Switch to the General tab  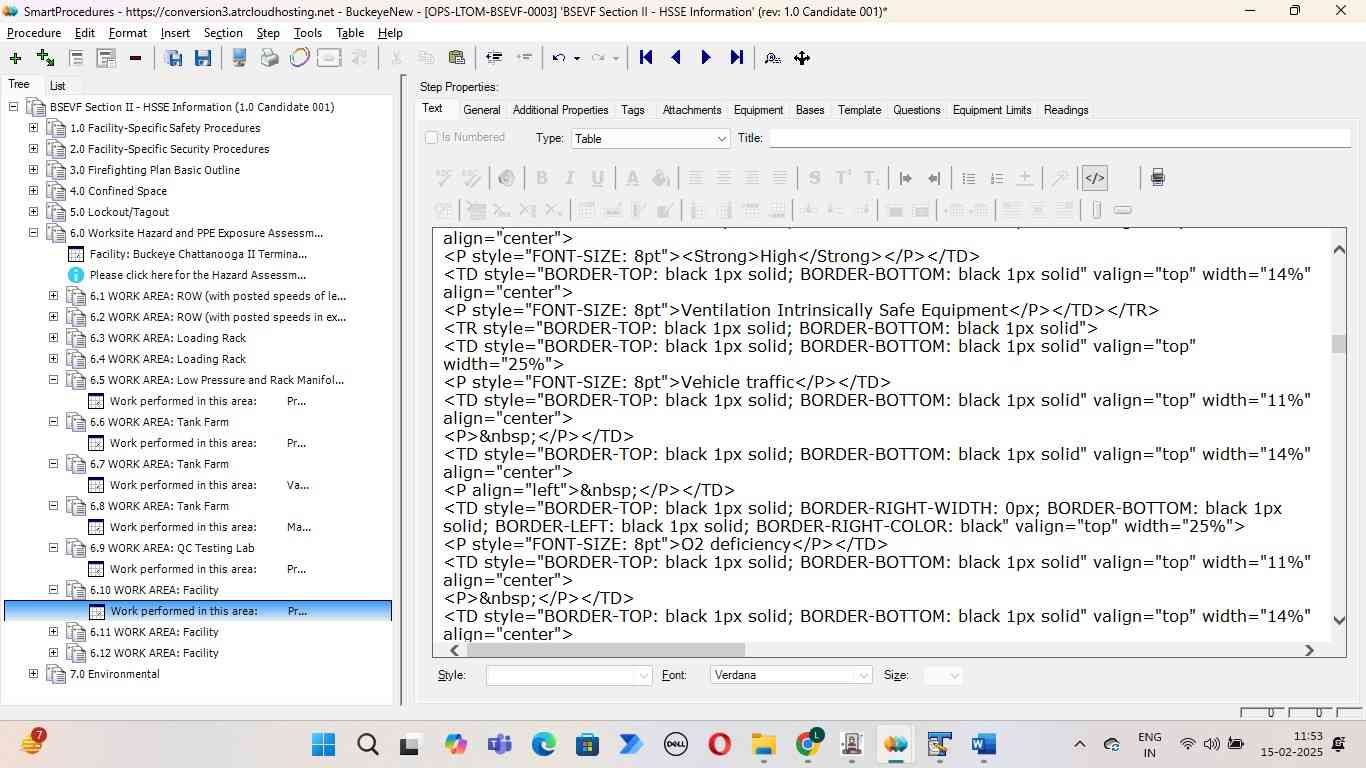pos(481,110)
